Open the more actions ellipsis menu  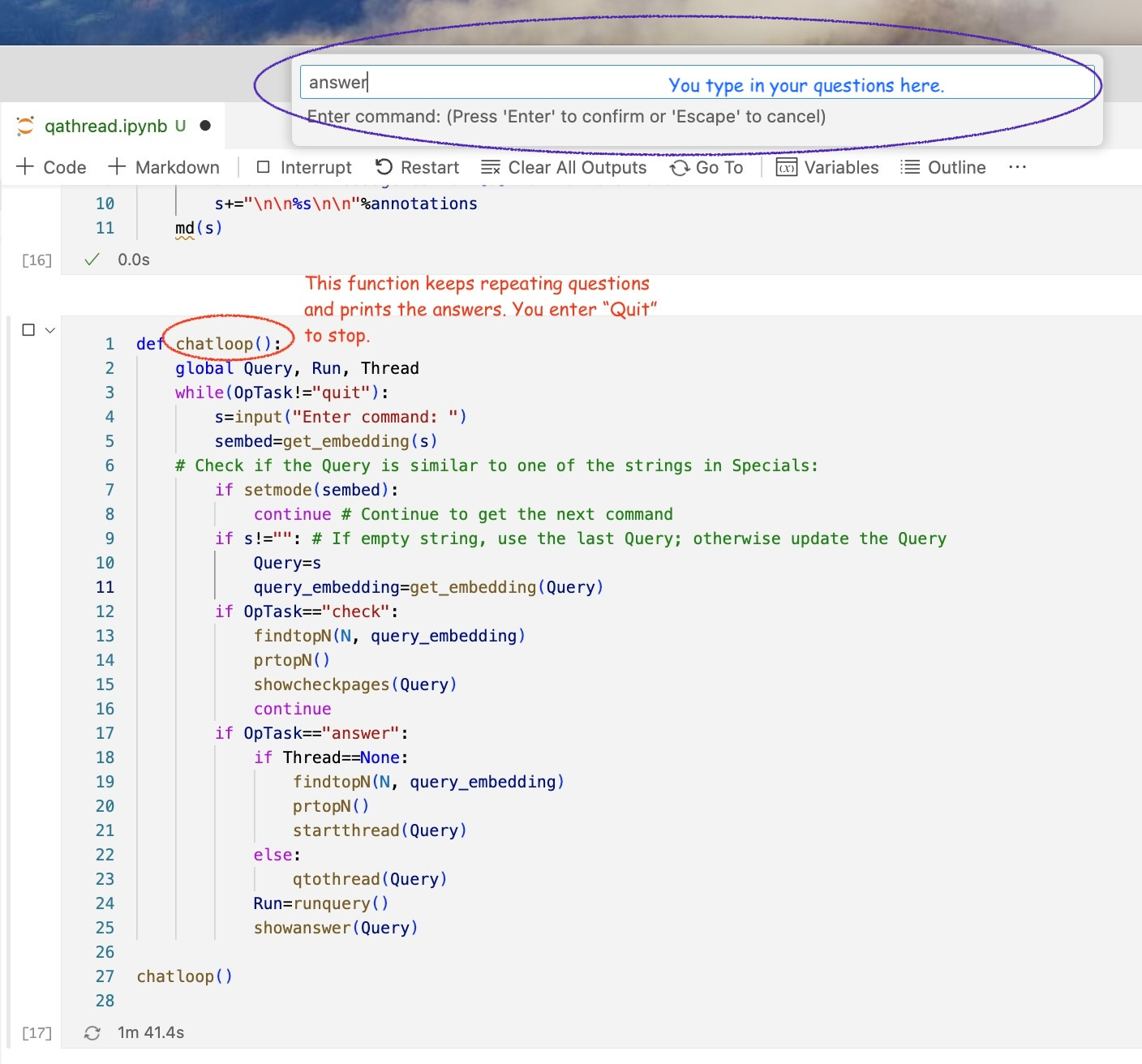tap(1017, 167)
